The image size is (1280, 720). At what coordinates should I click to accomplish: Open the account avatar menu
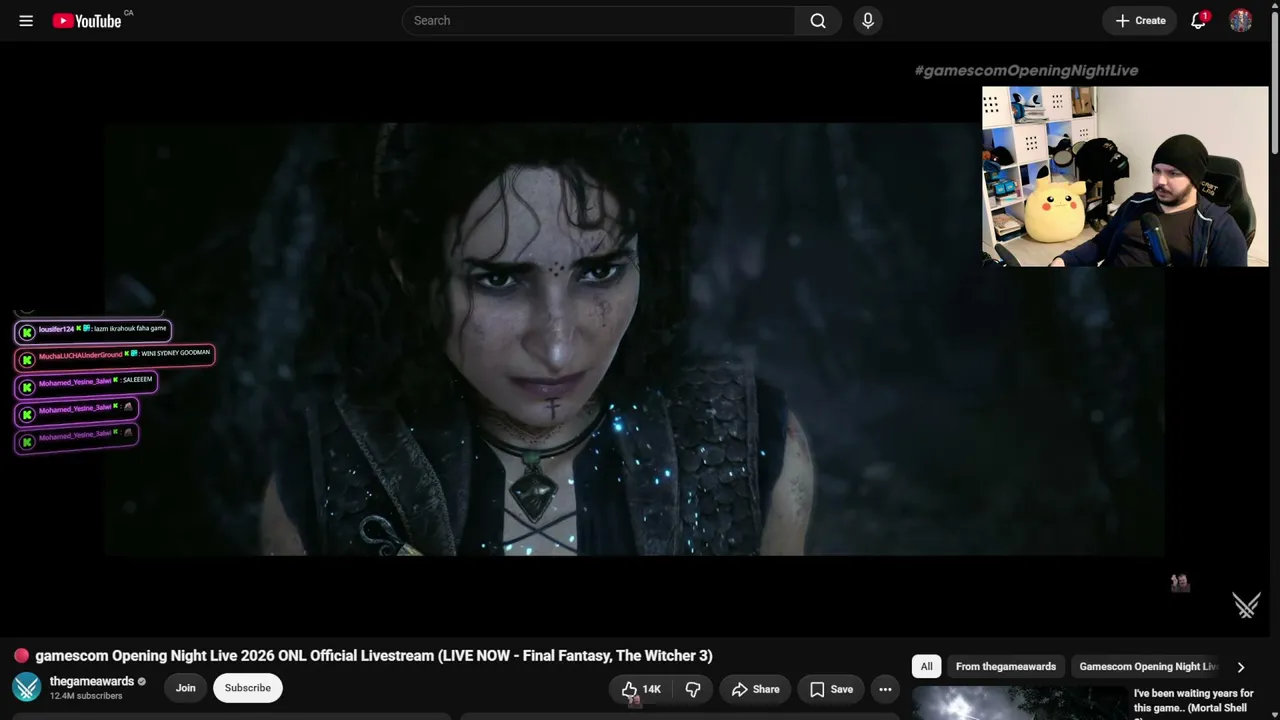coord(1241,20)
